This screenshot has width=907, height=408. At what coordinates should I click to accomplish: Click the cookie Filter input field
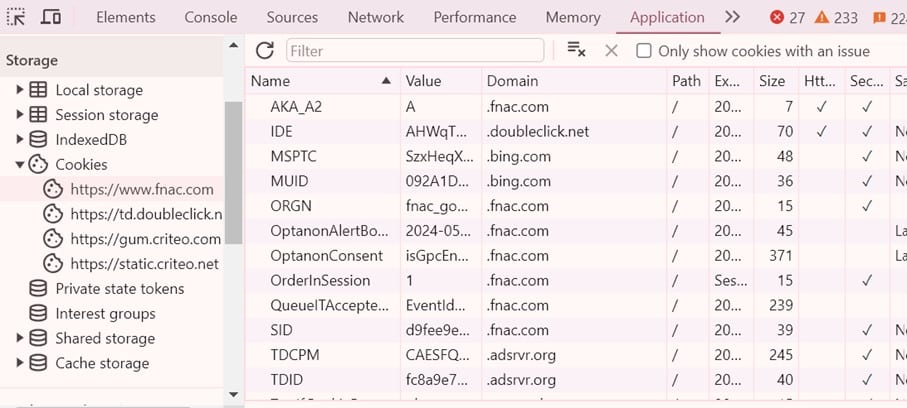point(415,50)
